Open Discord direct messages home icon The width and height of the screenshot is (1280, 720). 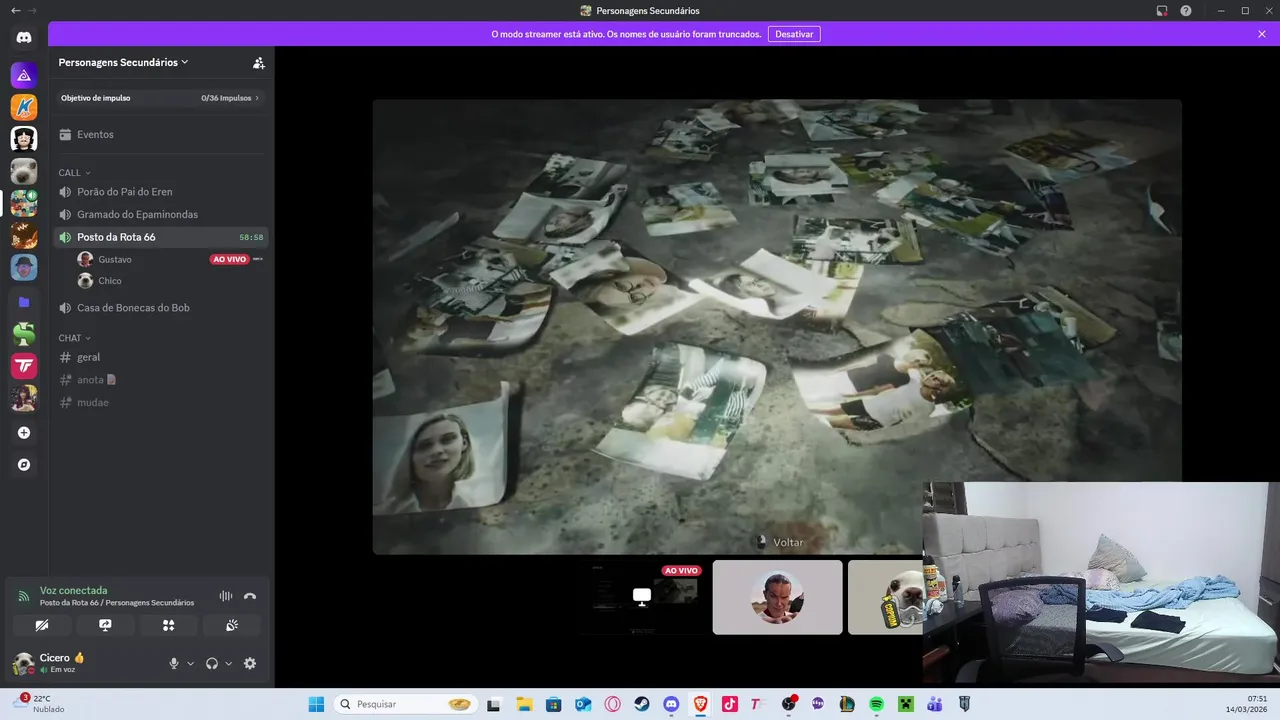point(24,37)
